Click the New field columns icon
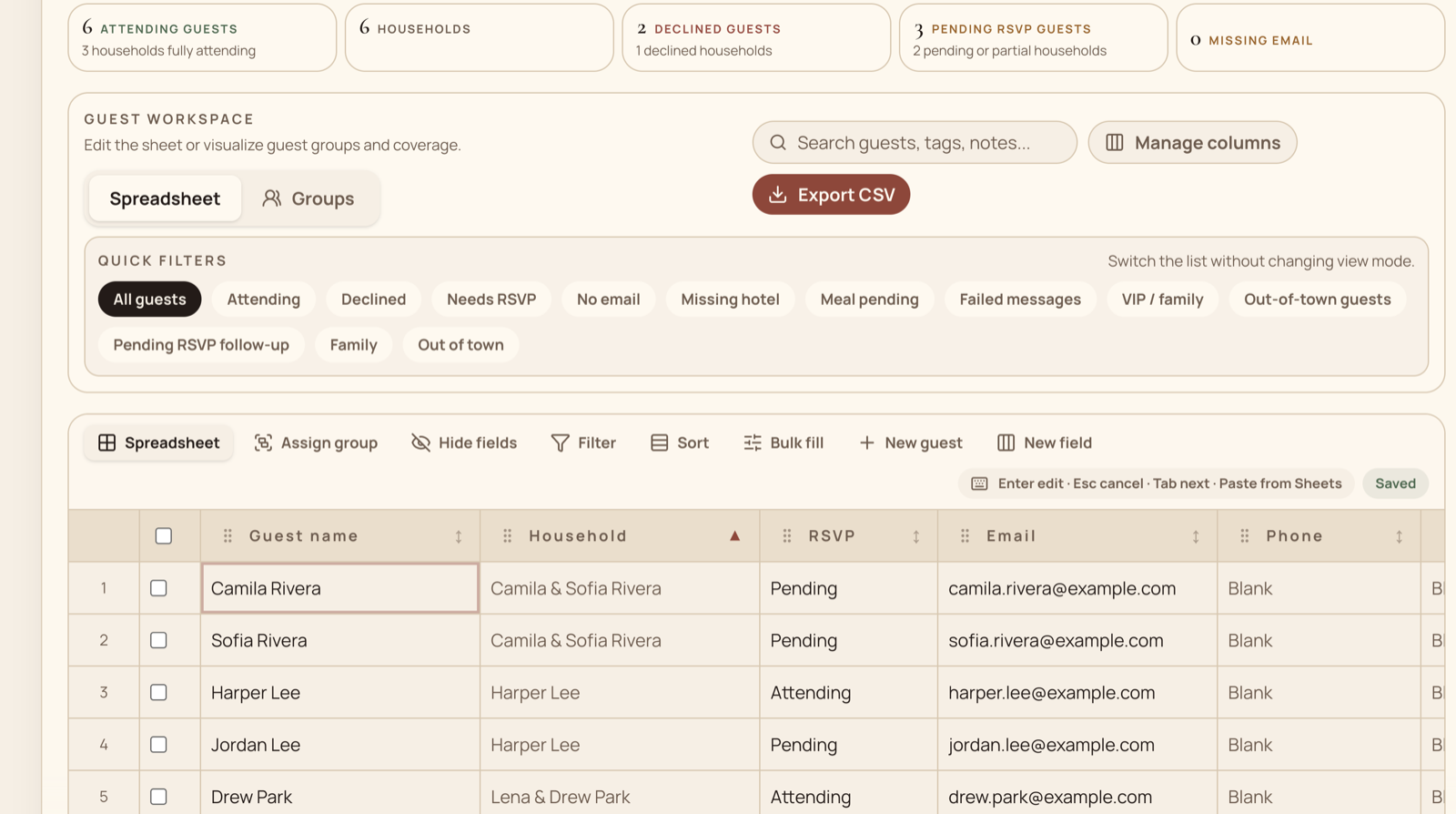The width and height of the screenshot is (1456, 814). (x=1006, y=443)
